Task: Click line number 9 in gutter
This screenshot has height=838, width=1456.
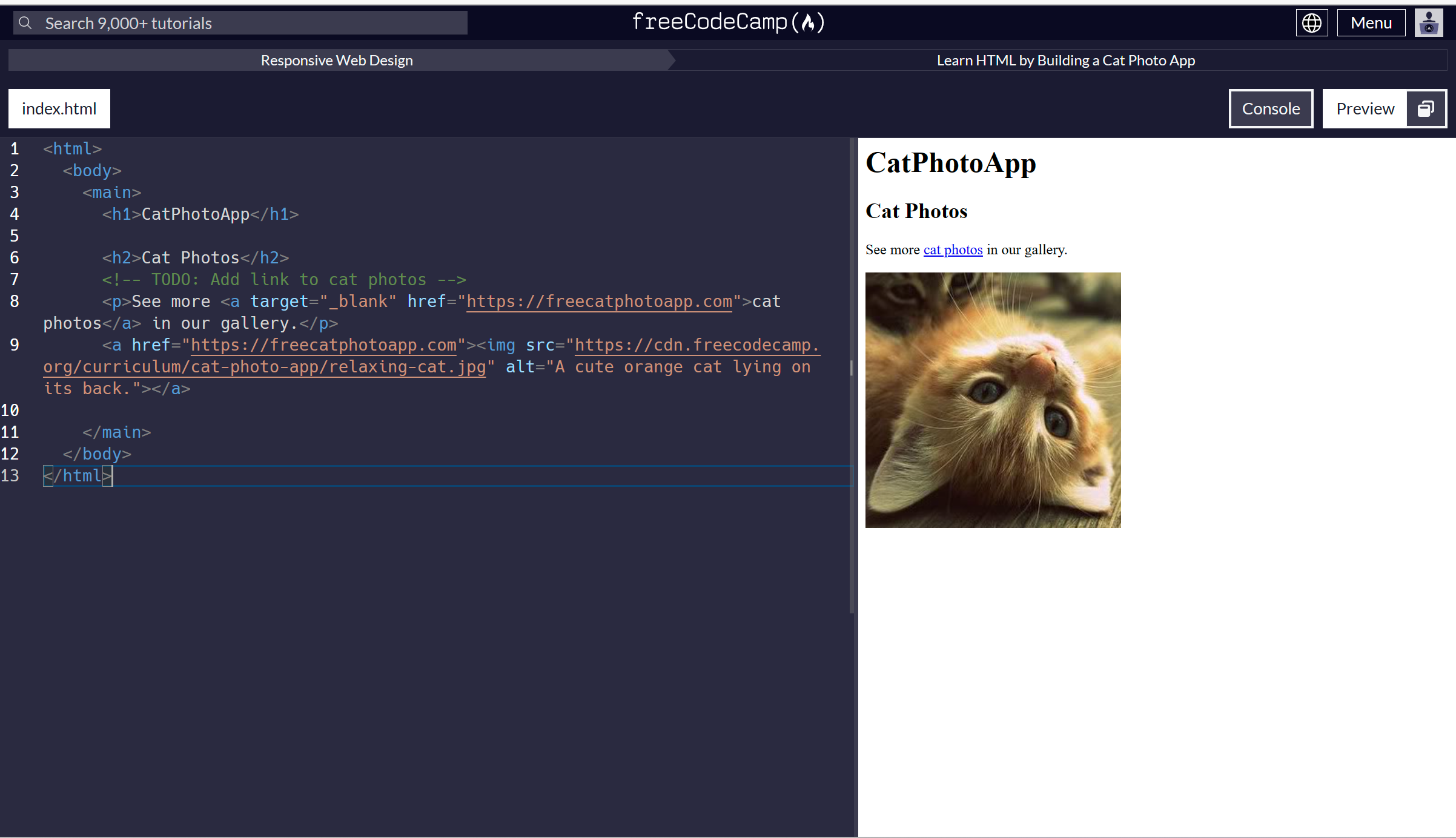Action: [15, 345]
